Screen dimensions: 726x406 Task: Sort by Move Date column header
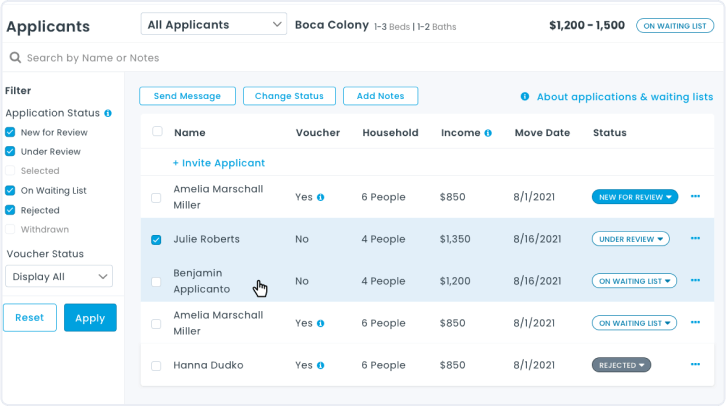[542, 132]
